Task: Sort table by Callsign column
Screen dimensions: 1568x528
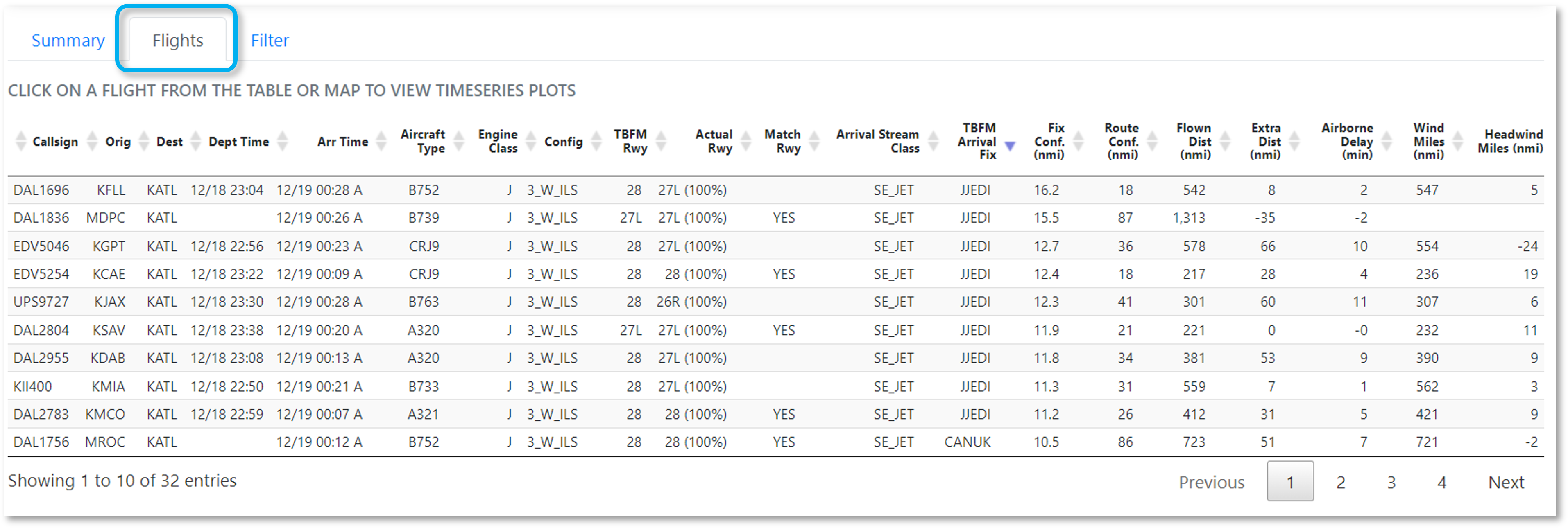Action: point(55,142)
